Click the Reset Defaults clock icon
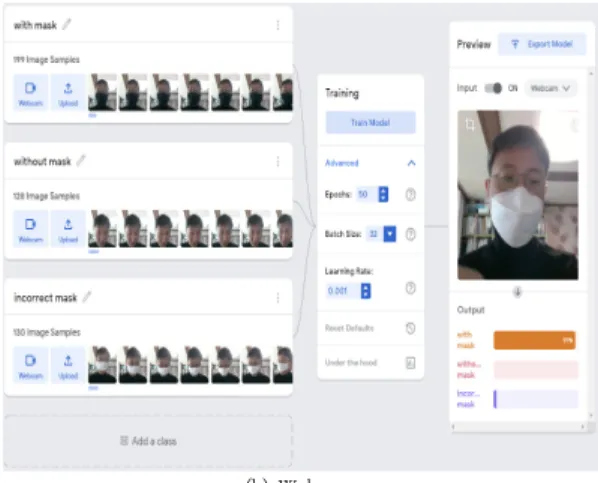598x483 pixels. 410,328
